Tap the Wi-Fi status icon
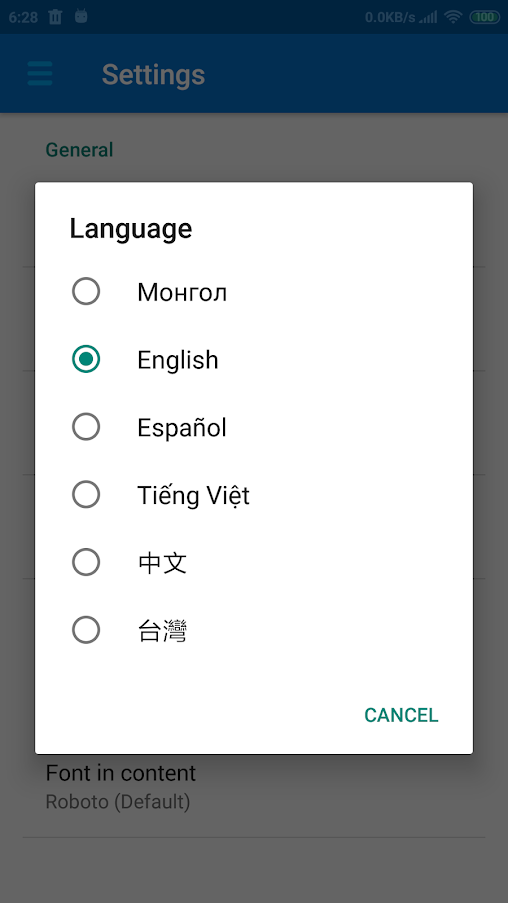The height and width of the screenshot is (903, 508). pos(454,17)
